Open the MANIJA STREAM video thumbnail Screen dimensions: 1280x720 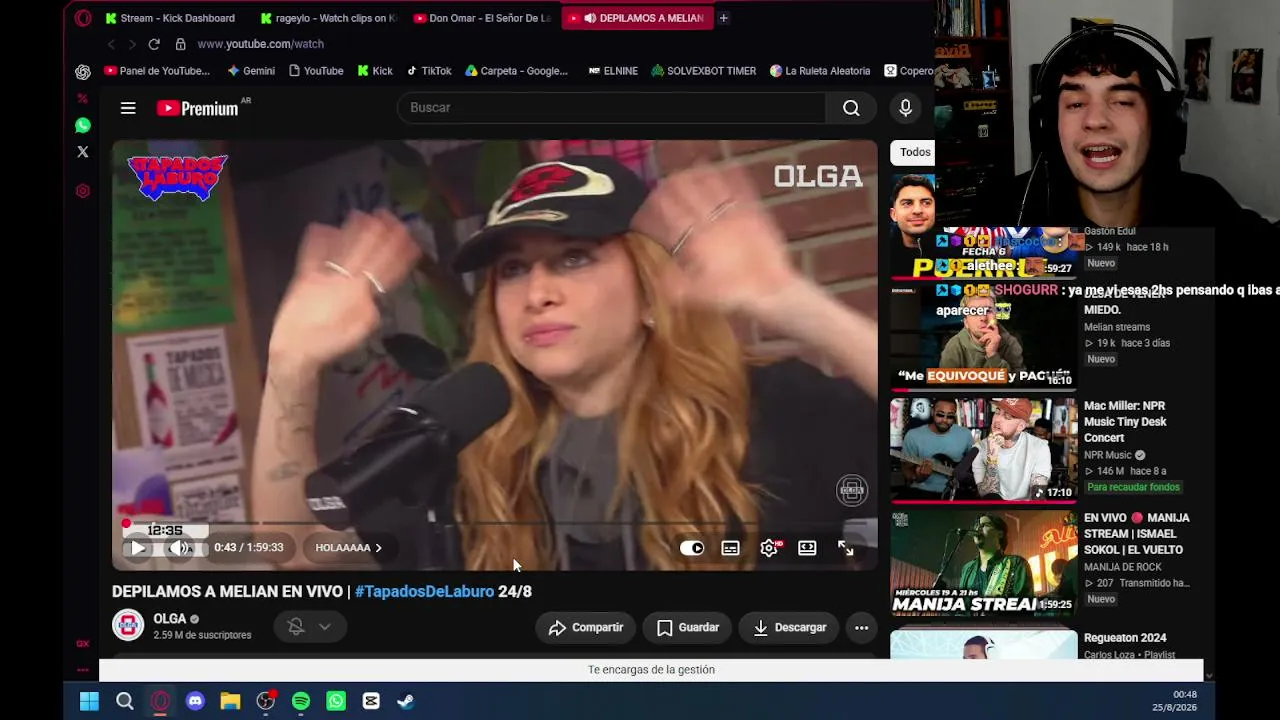point(984,563)
